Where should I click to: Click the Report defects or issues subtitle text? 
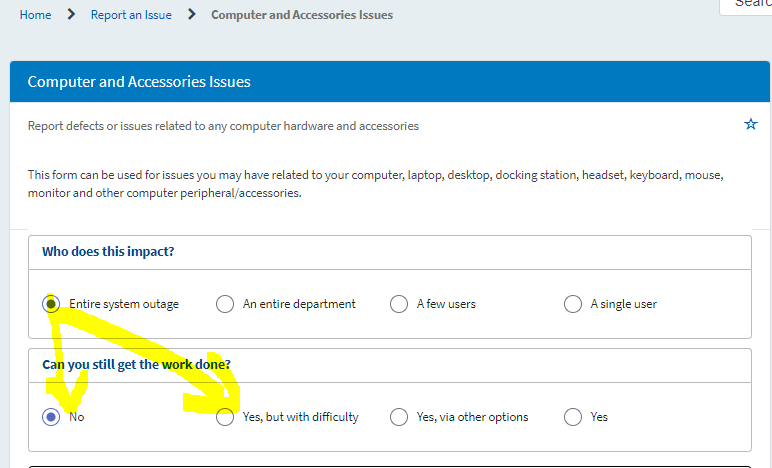point(223,126)
